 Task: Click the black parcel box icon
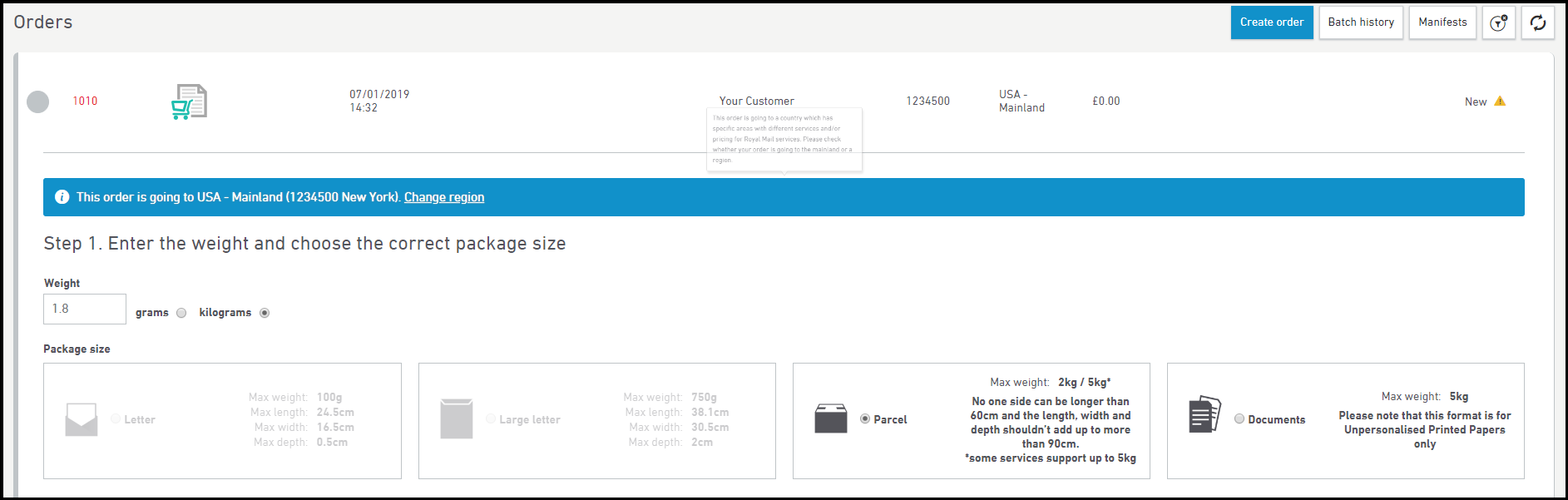[x=830, y=418]
